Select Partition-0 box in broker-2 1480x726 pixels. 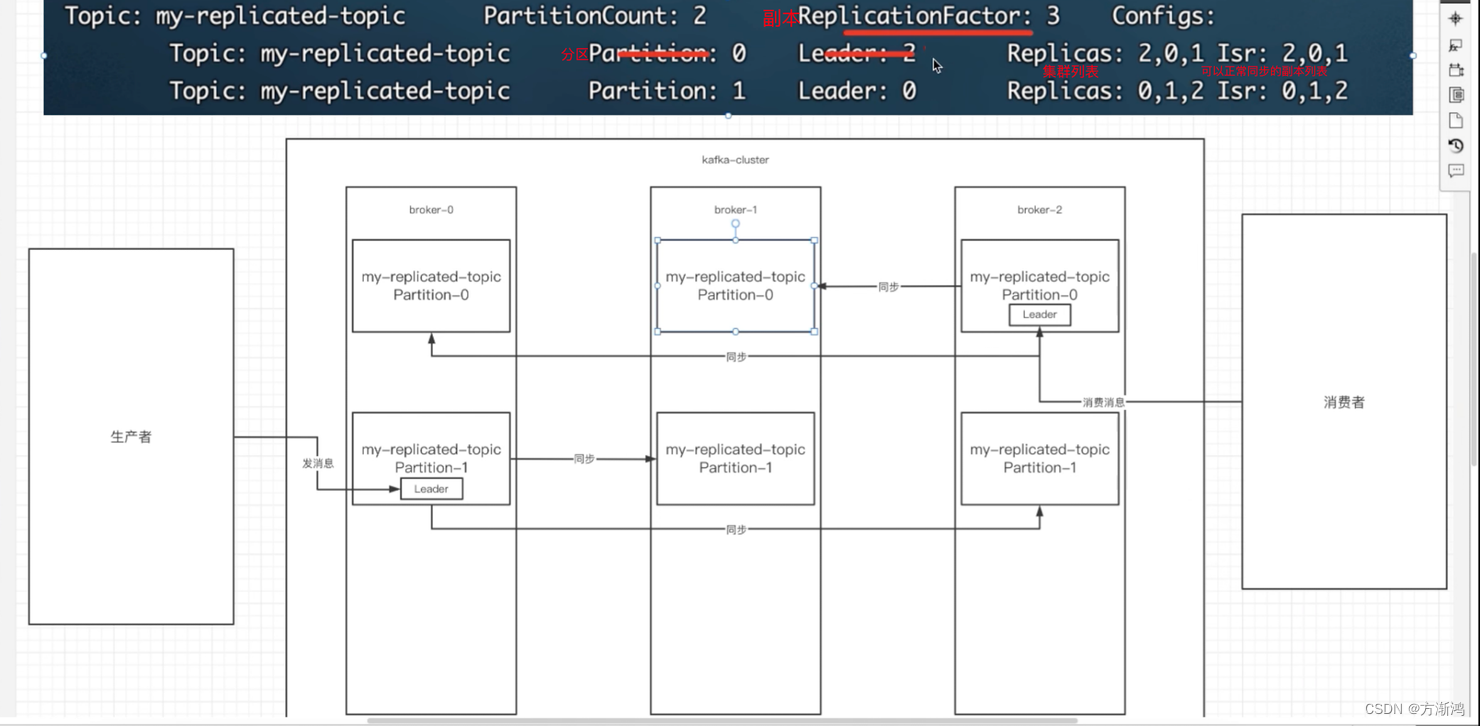[1040, 286]
